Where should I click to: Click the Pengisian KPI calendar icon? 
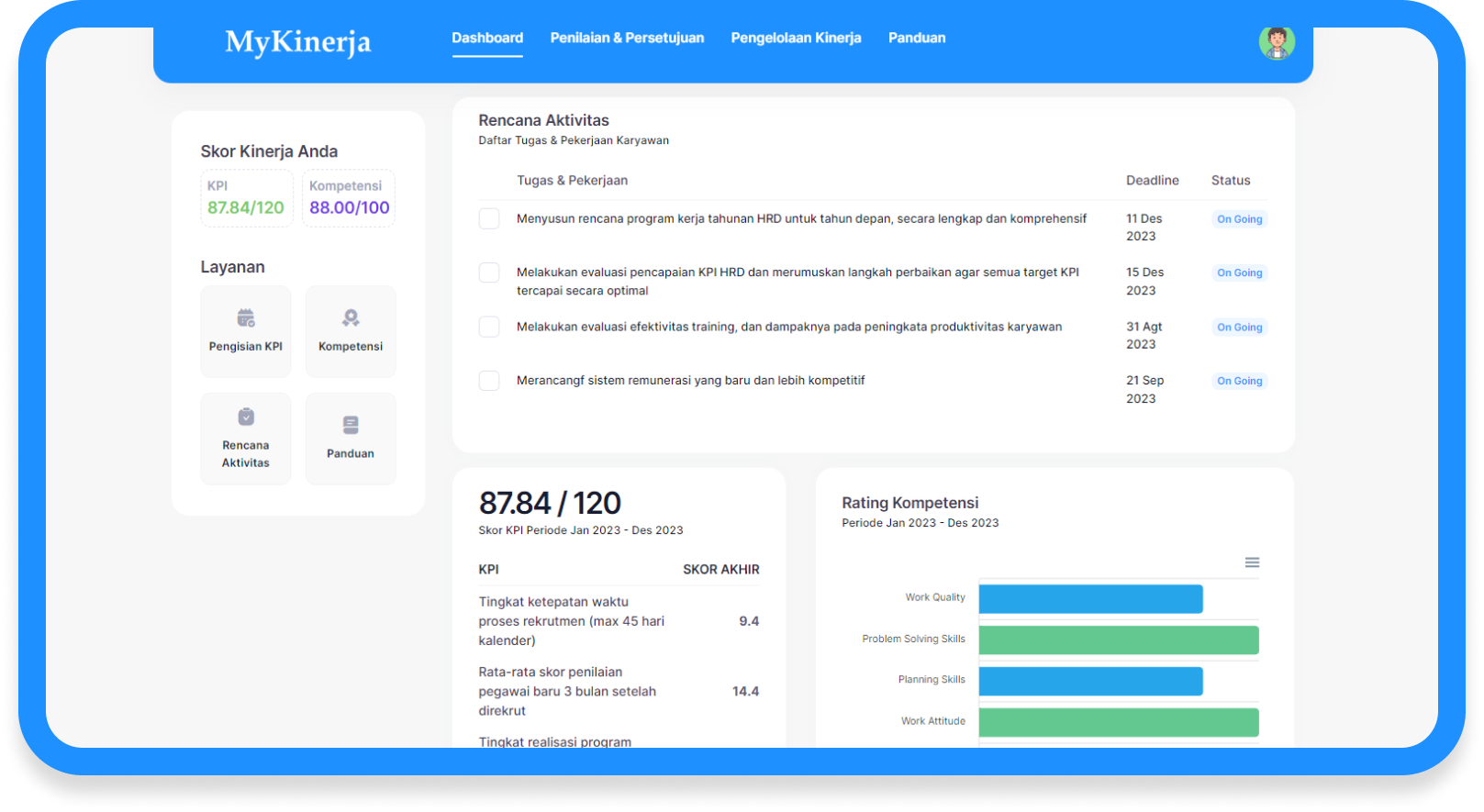pos(245,318)
